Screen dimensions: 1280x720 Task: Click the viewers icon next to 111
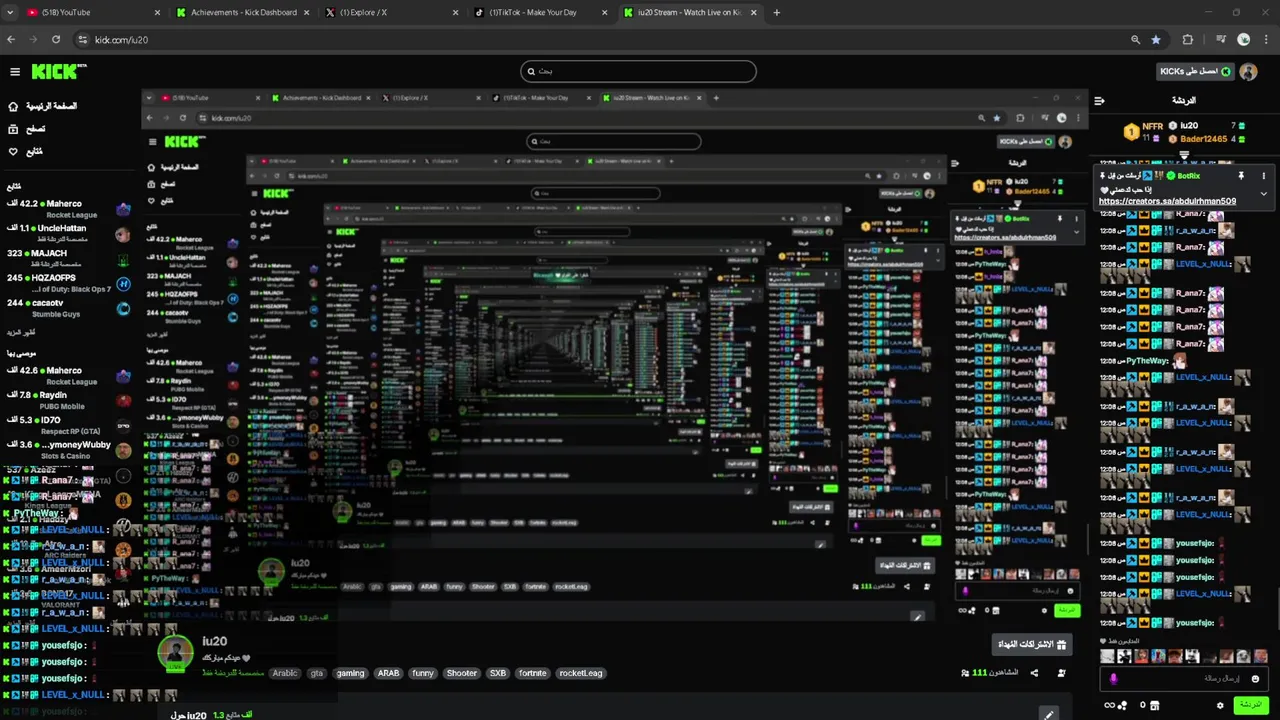pyautogui.click(x=965, y=673)
